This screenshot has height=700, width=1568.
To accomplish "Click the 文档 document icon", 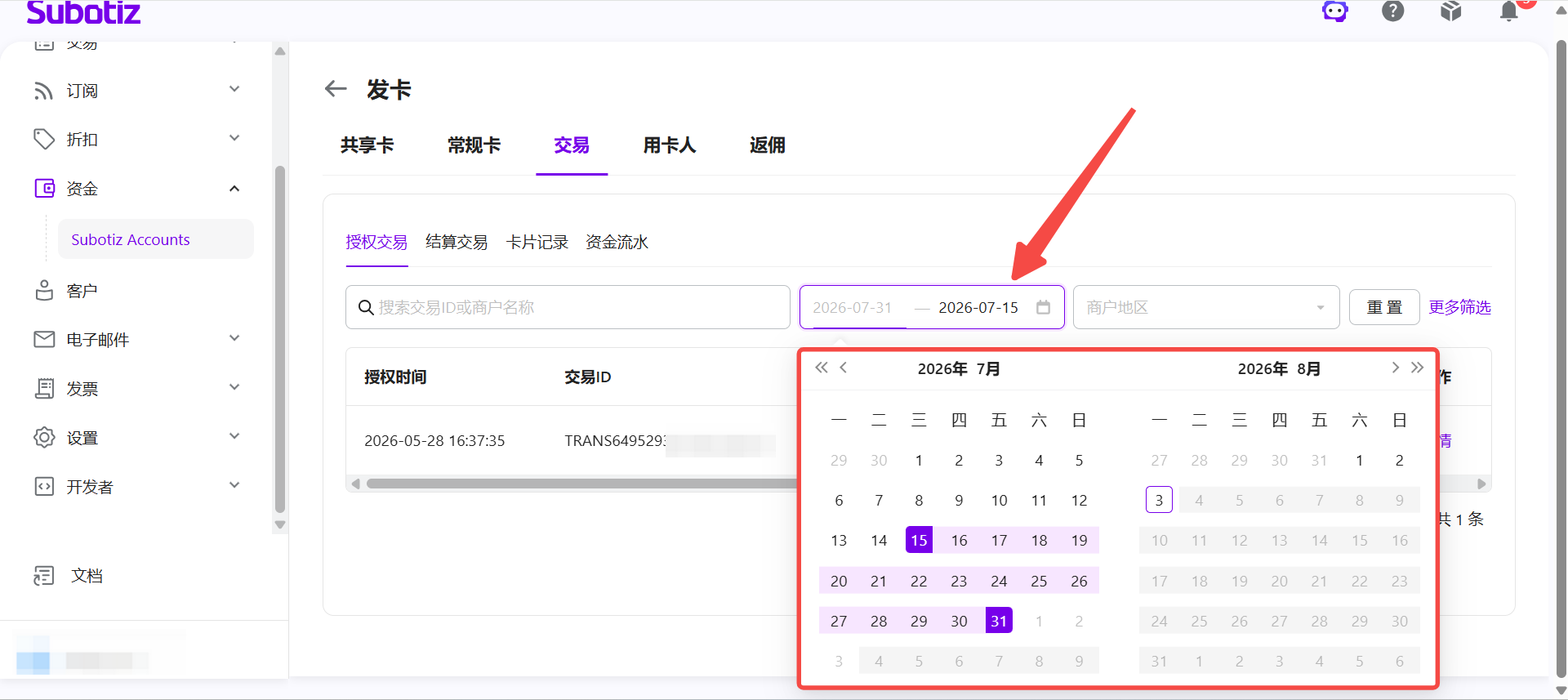I will 44,576.
